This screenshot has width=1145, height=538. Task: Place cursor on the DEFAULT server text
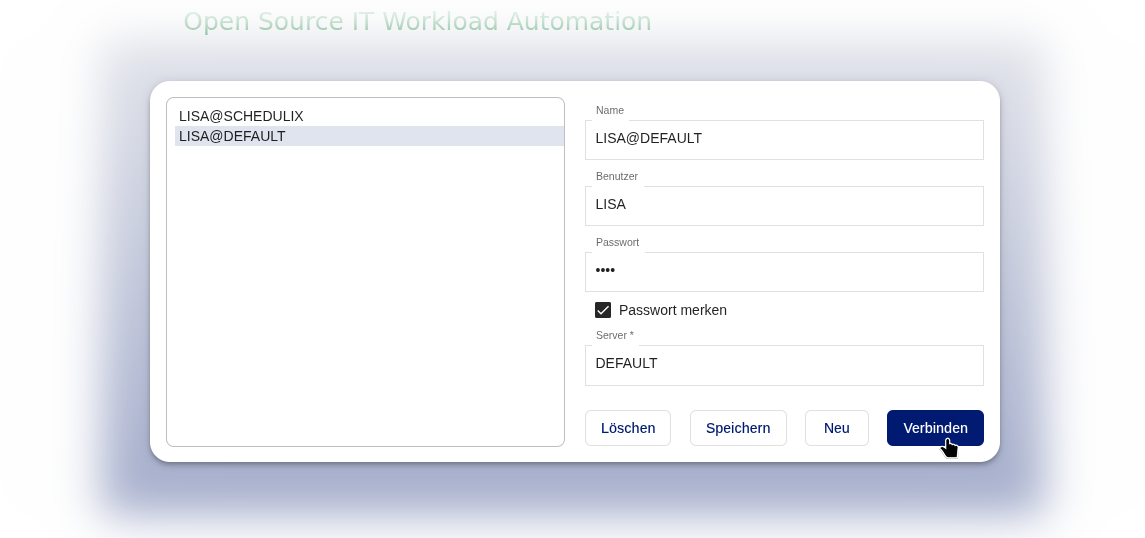(626, 364)
